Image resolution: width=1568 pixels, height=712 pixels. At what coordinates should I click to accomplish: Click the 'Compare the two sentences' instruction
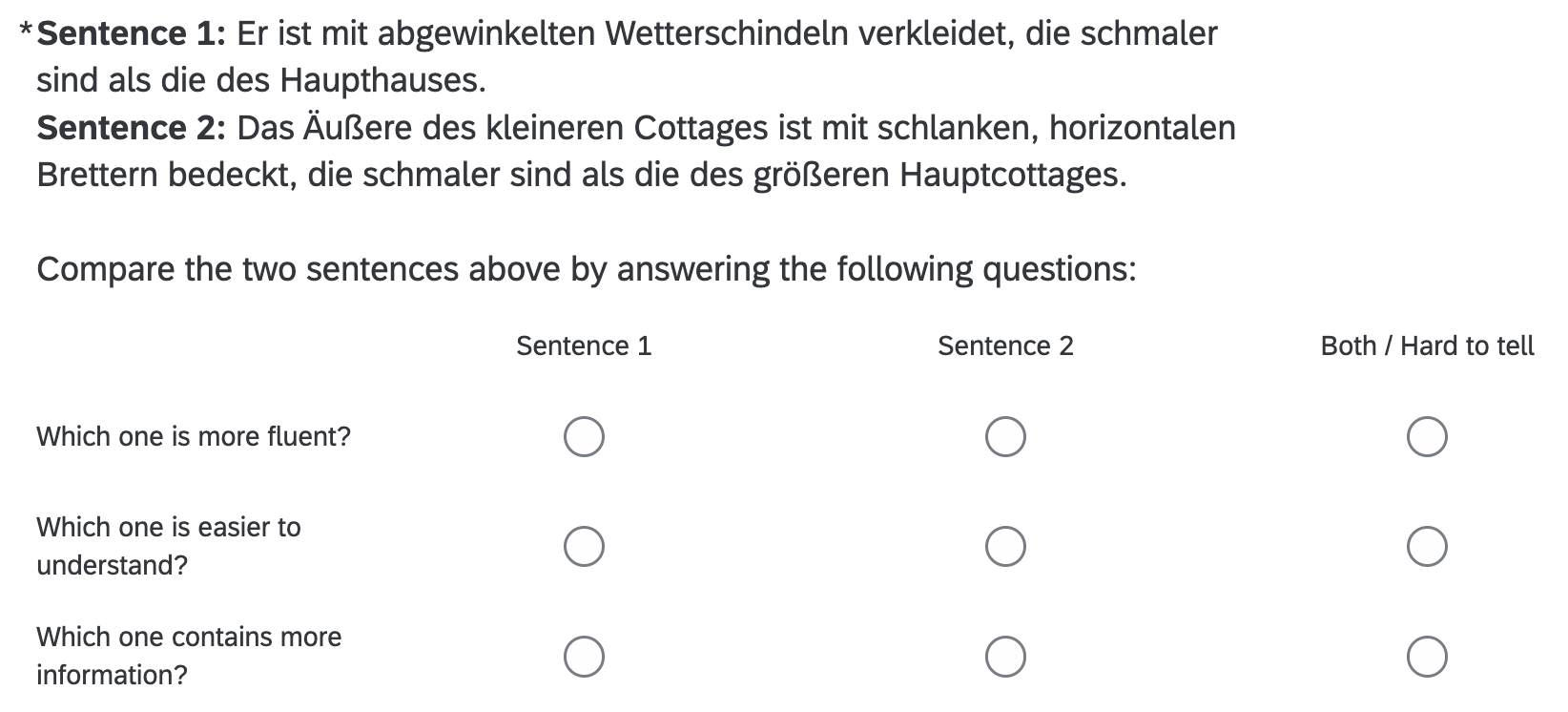pos(586,269)
